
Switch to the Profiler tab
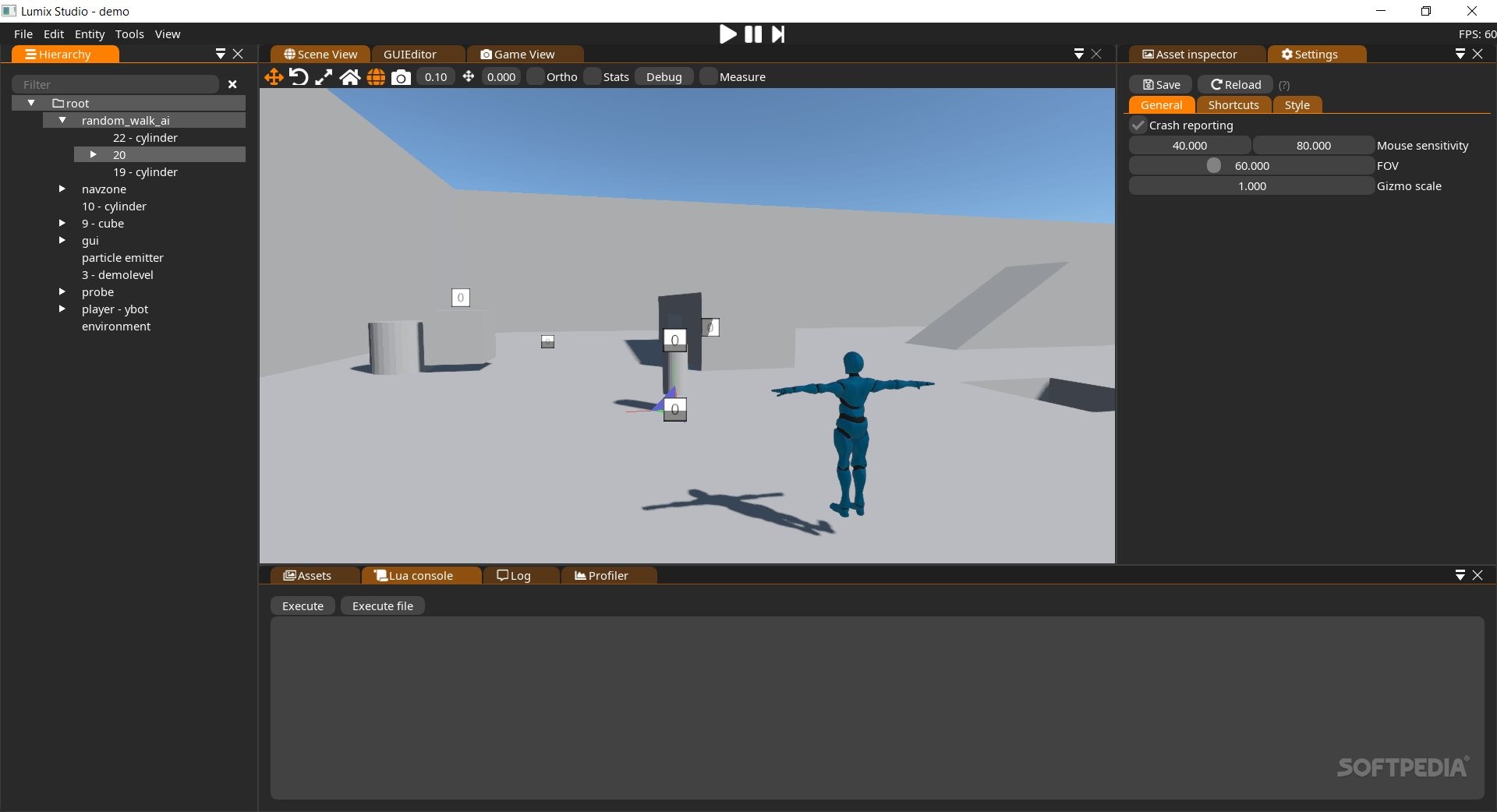point(608,576)
